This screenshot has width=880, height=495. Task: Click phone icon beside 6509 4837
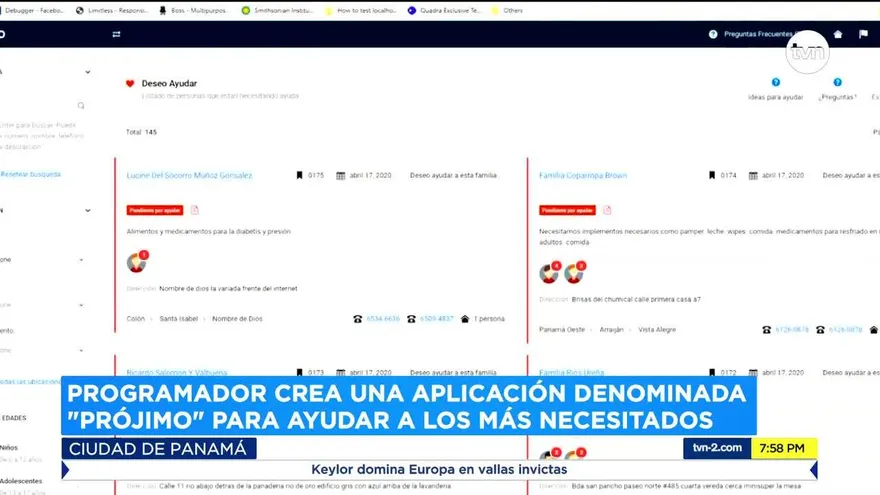coord(411,319)
